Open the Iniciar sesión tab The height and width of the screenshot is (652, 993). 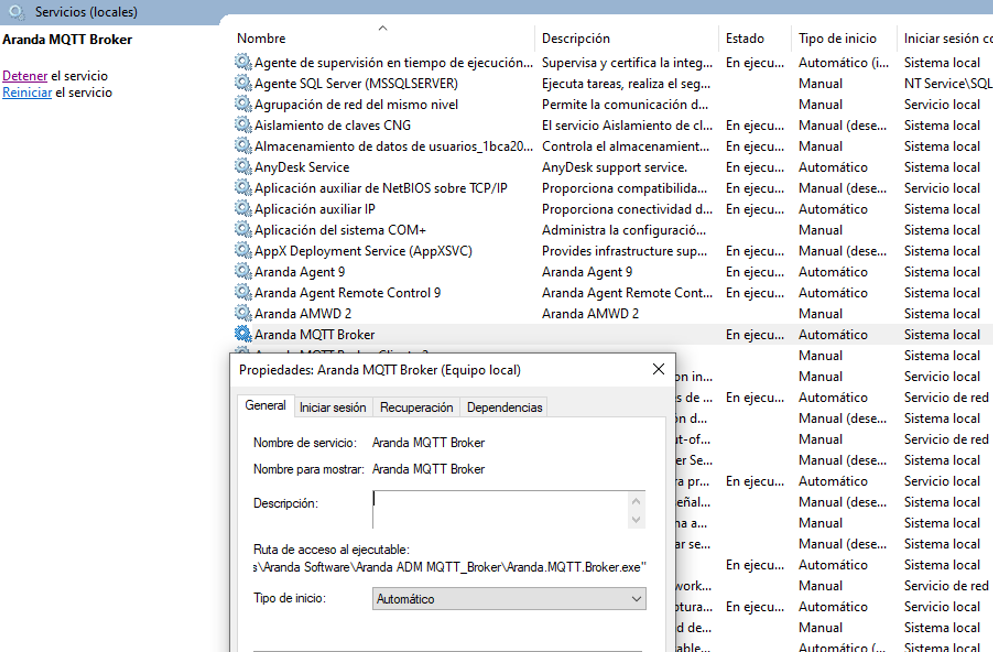click(333, 408)
